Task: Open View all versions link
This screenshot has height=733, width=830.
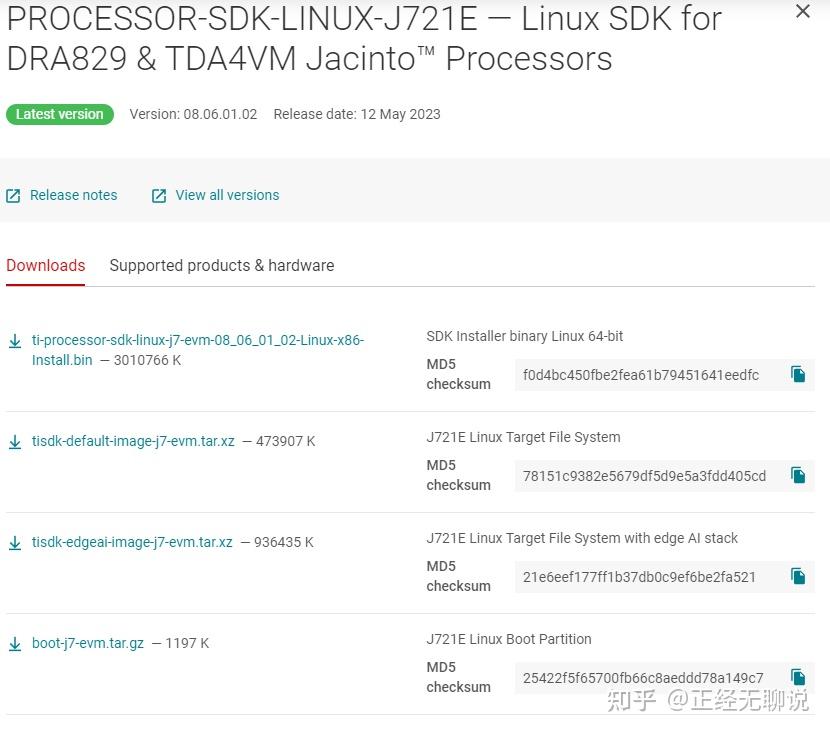Action: (227, 195)
